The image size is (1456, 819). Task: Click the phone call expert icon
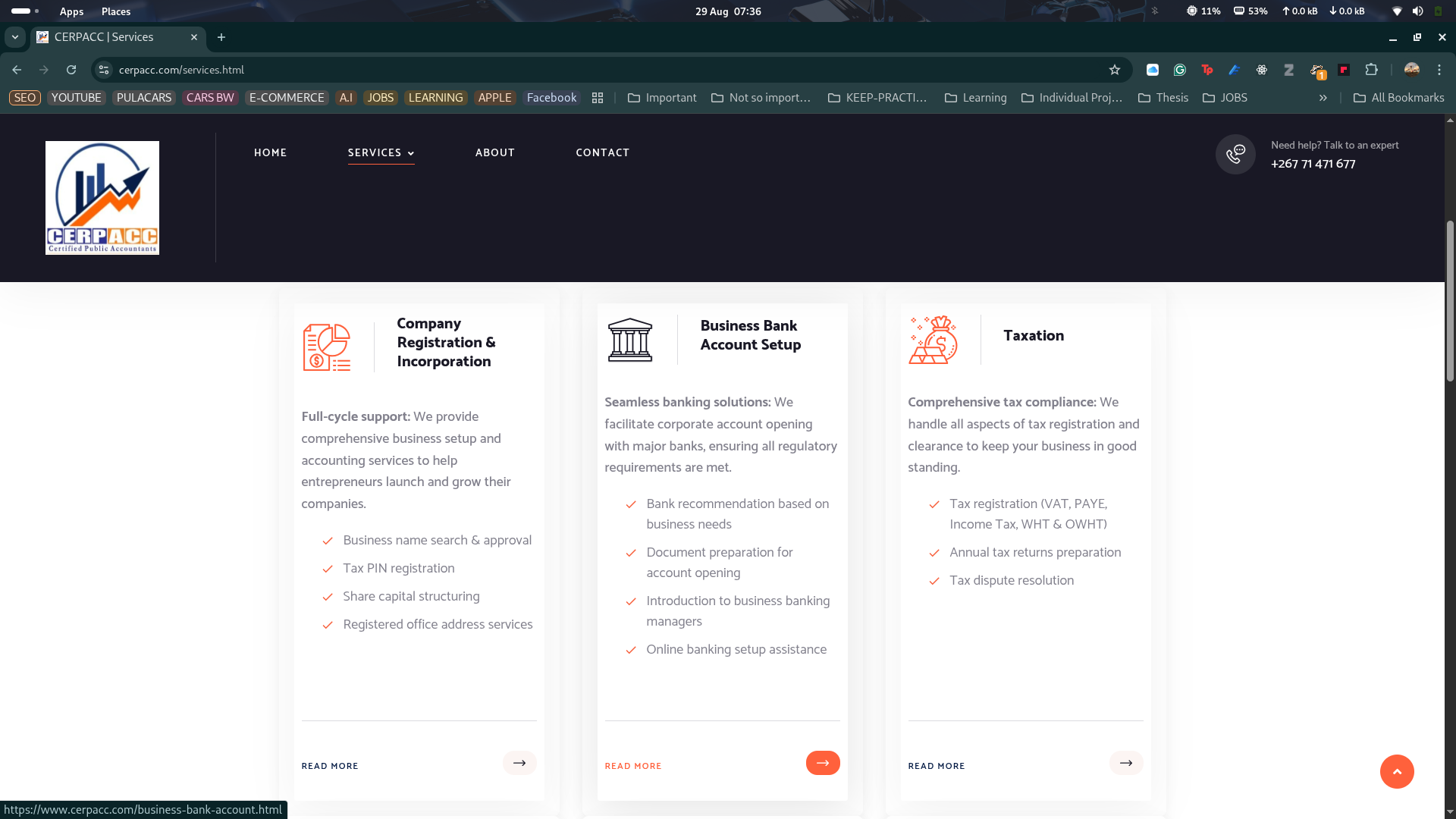tap(1235, 154)
